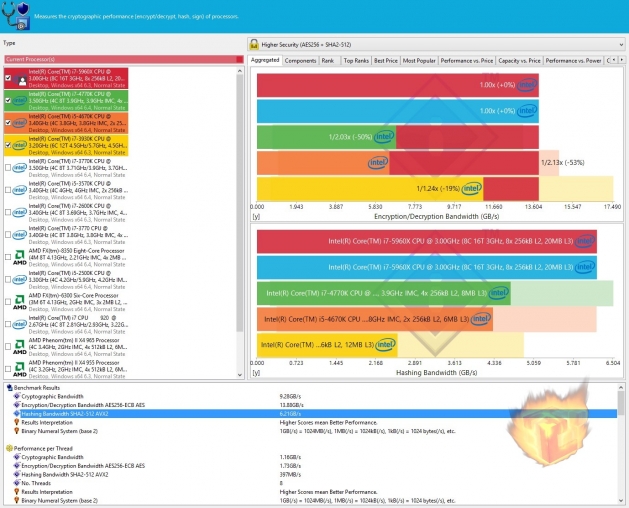Switch to the Components tab
Viewport: 629px width, 508px height.
(300, 61)
